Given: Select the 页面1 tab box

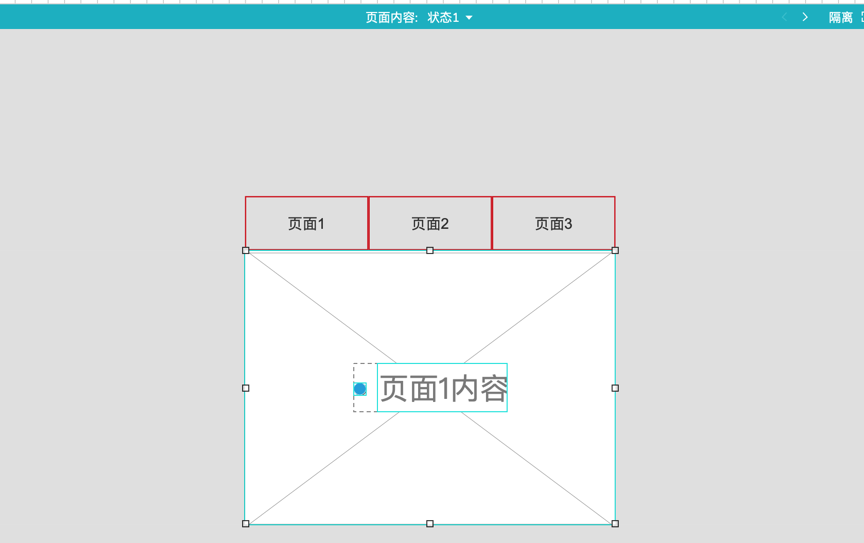Looking at the screenshot, I should pyautogui.click(x=306, y=223).
